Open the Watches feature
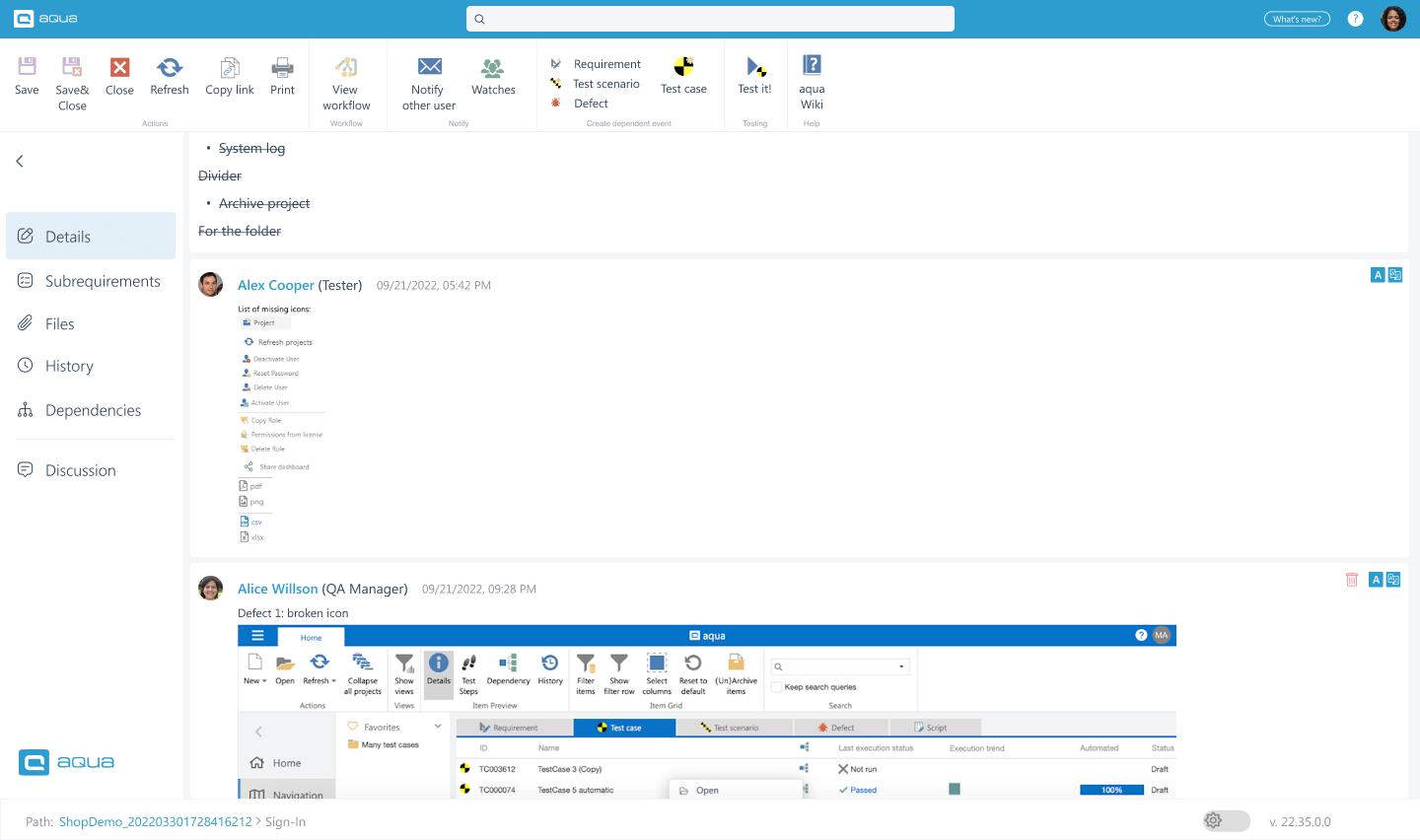 tap(493, 74)
